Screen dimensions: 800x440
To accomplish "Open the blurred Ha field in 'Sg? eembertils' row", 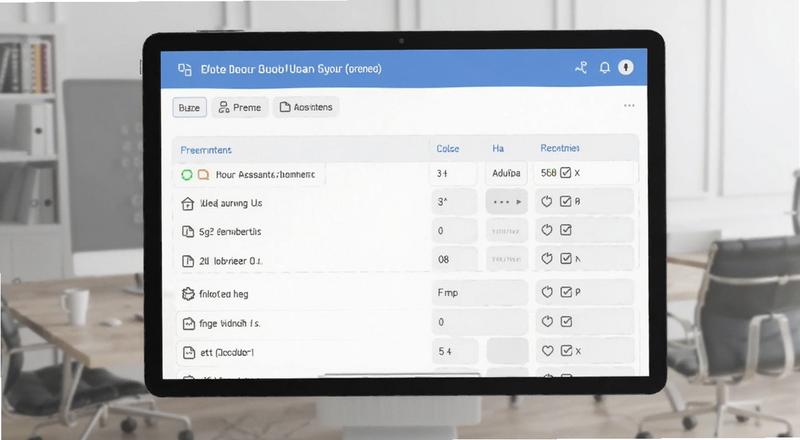I will [507, 231].
